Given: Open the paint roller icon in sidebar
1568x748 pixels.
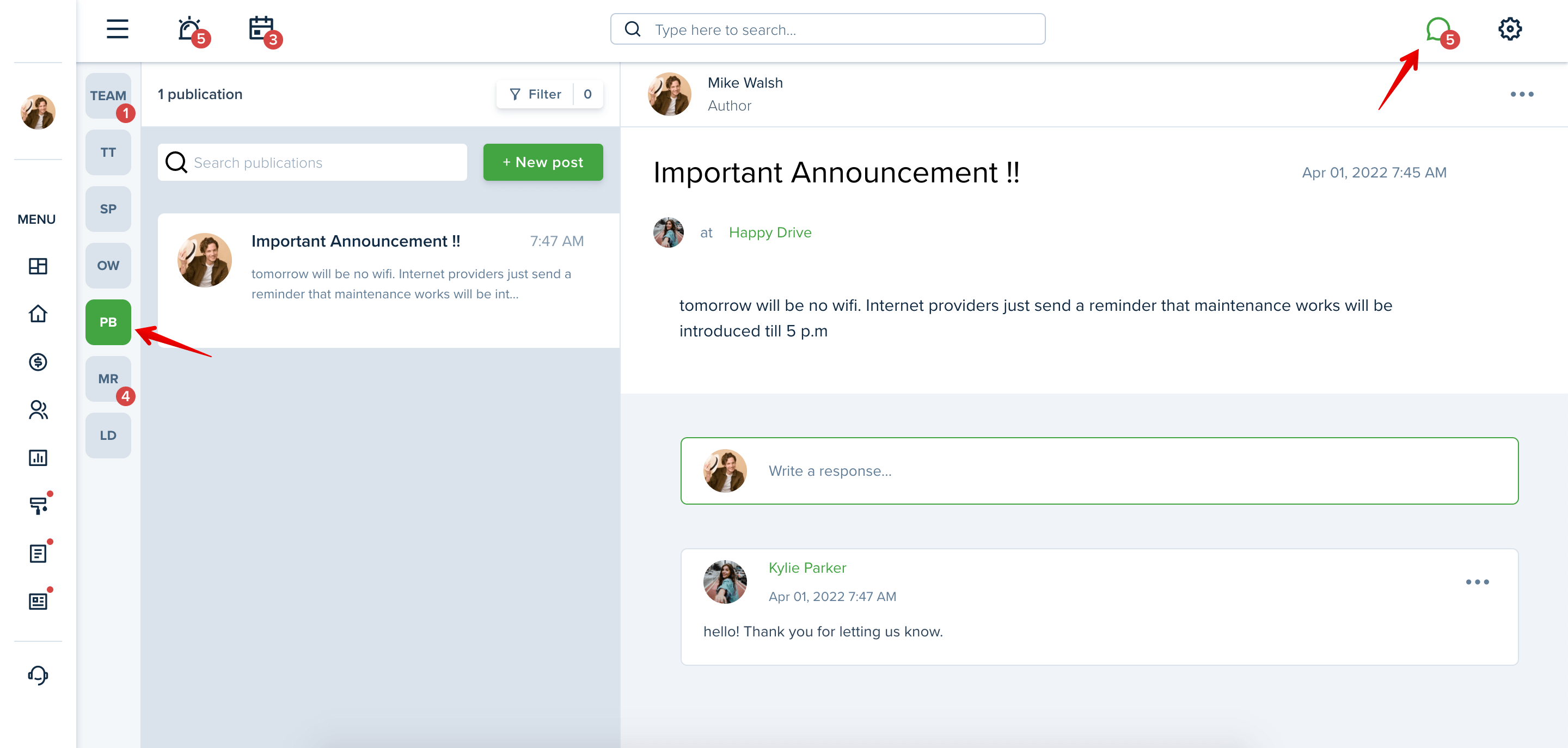Looking at the screenshot, I should 38,505.
